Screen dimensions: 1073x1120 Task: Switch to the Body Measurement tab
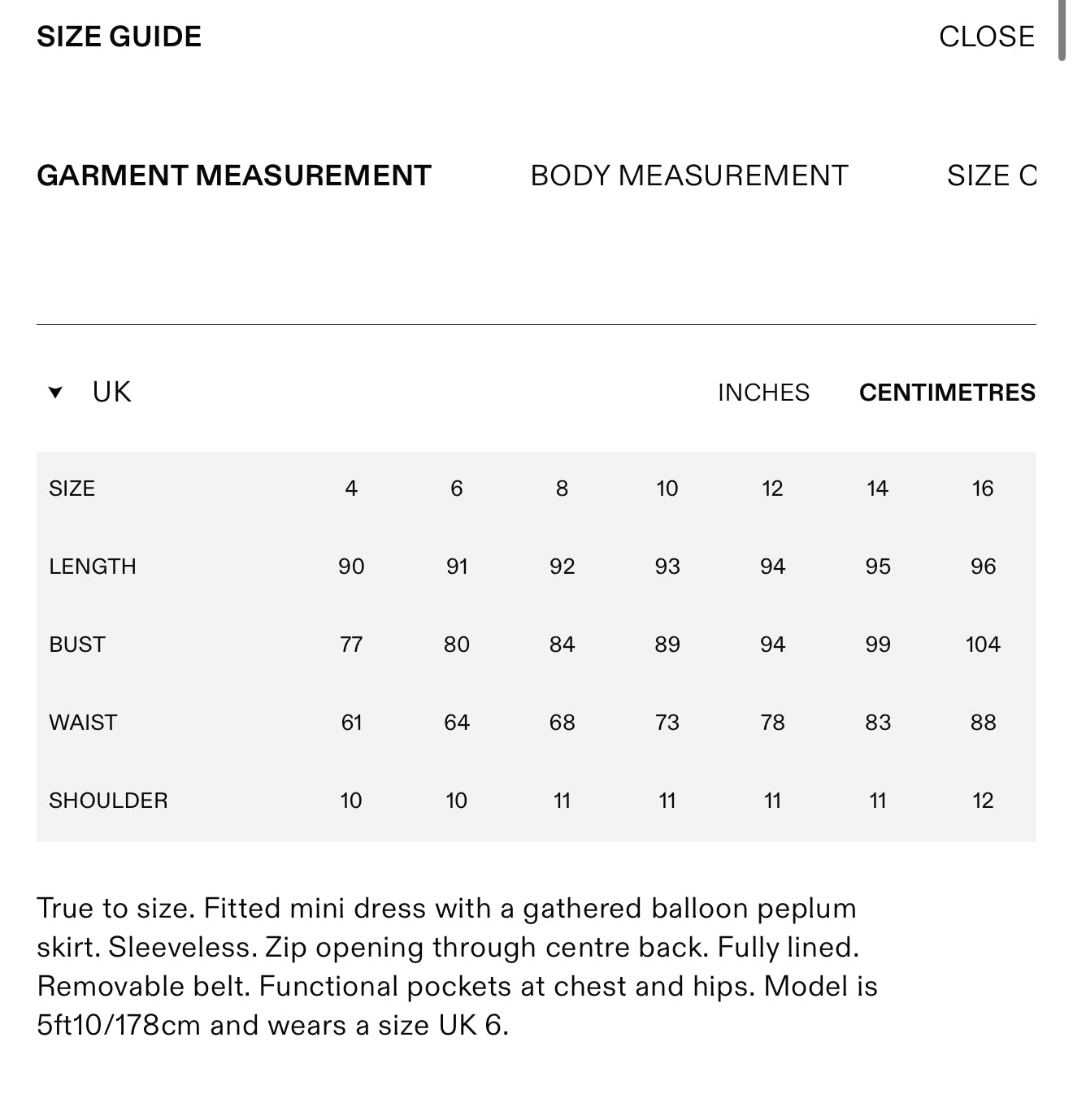coord(689,176)
